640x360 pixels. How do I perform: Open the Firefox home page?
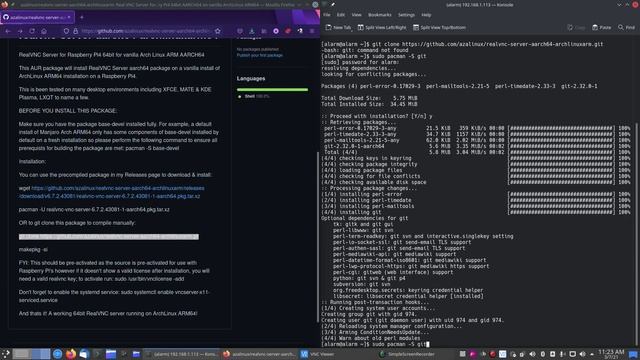click(44, 31)
